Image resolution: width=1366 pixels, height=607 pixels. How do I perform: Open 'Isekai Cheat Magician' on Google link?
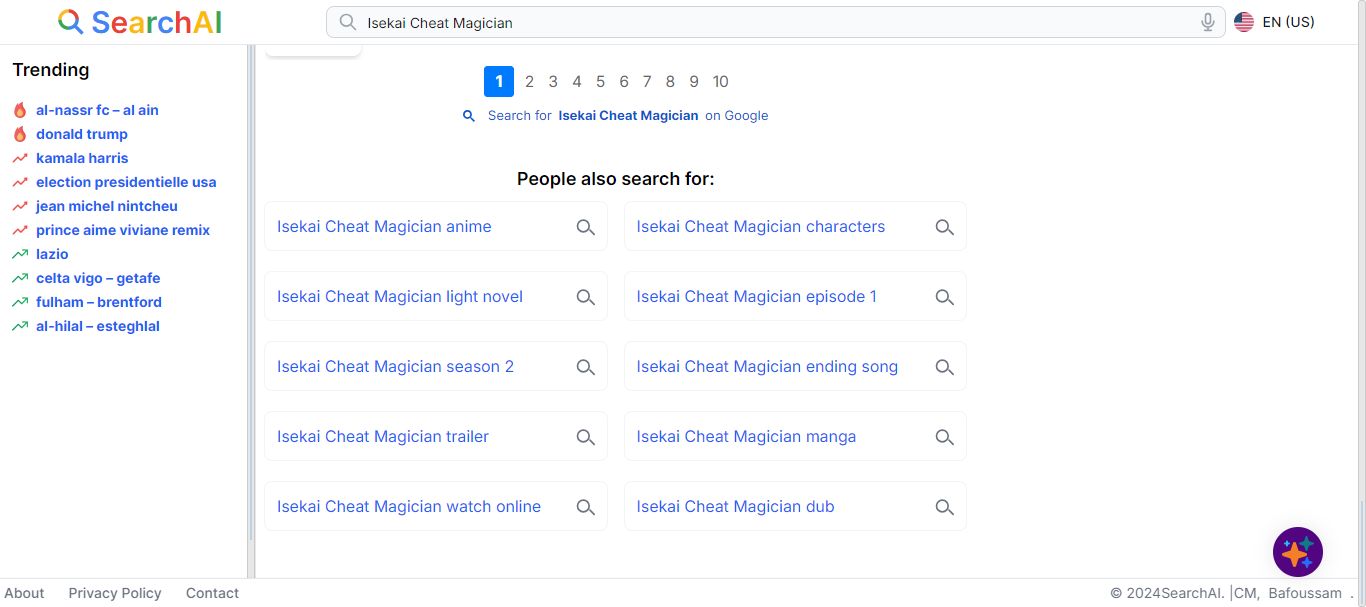pos(628,116)
